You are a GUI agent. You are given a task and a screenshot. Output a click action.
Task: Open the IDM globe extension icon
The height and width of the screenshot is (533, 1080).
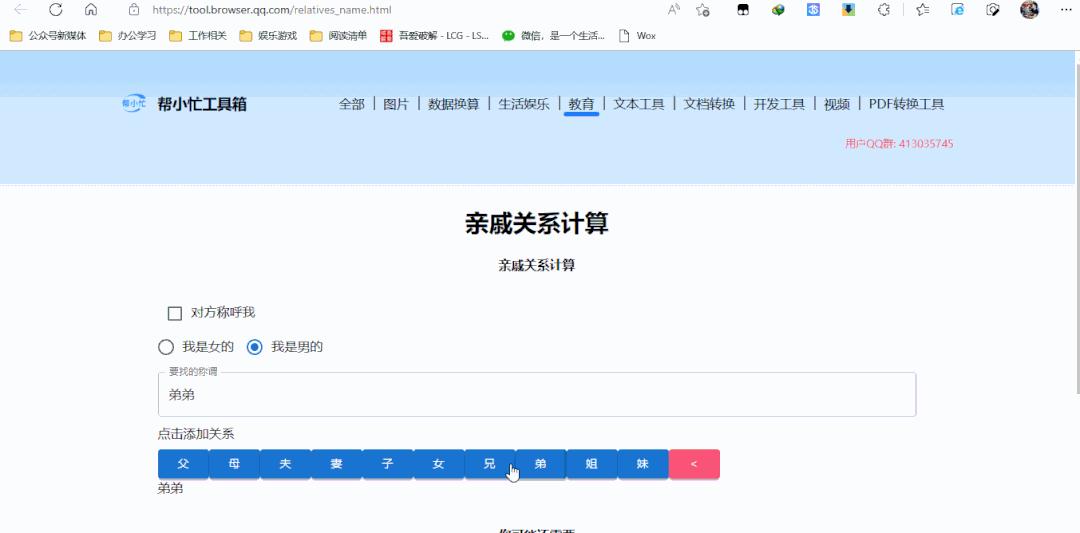778,10
